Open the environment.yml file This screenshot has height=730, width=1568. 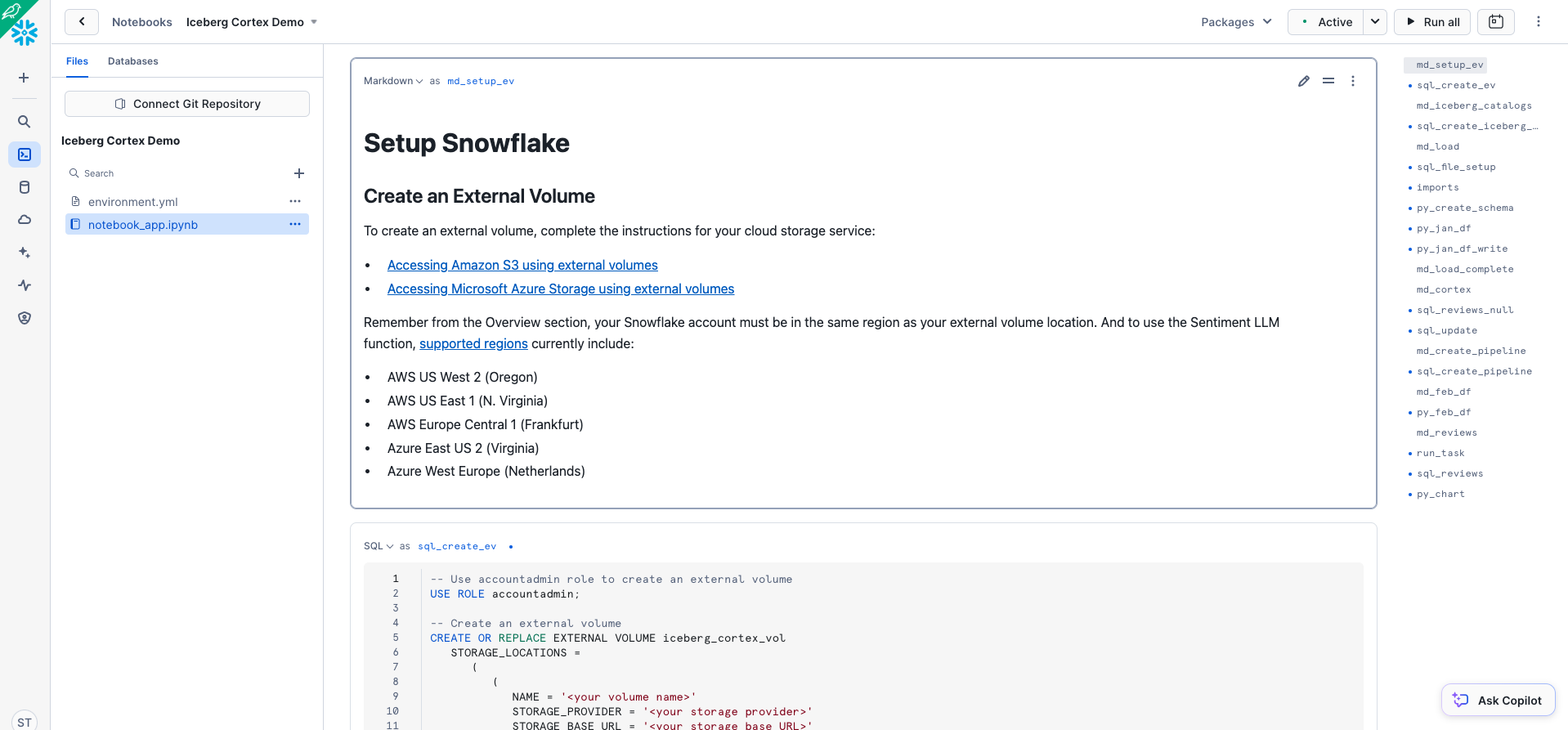pos(133,202)
